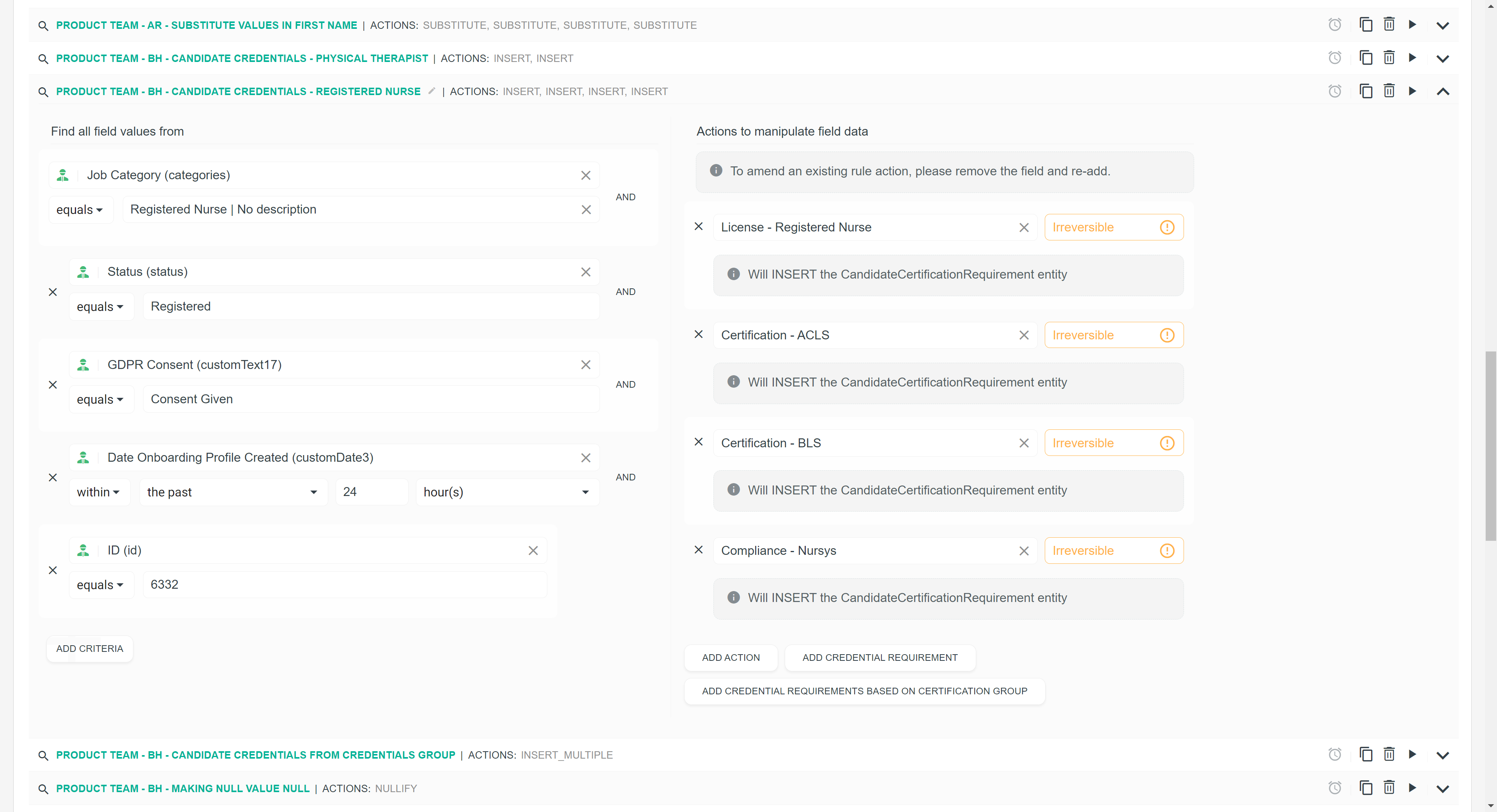1497x812 pixels.
Task: Expand the Credentials From Credentials Group rule
Action: [1443, 756]
